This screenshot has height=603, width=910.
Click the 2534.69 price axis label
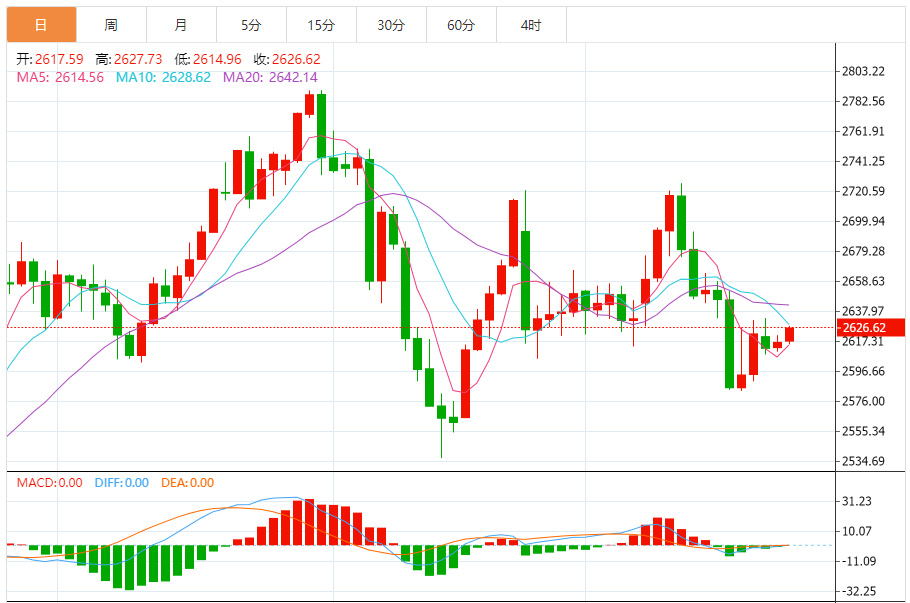(864, 461)
